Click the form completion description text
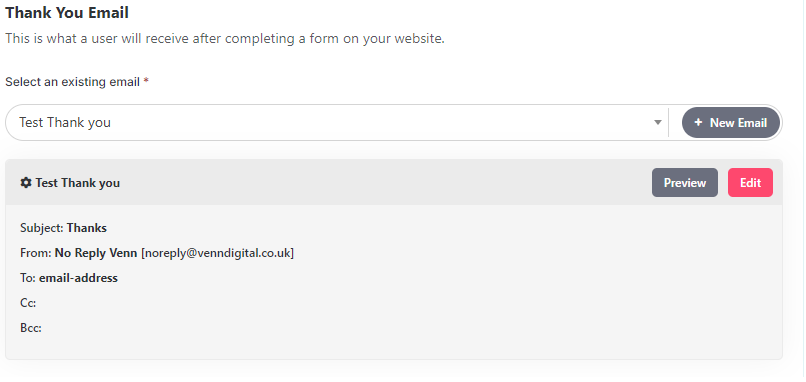 225,39
